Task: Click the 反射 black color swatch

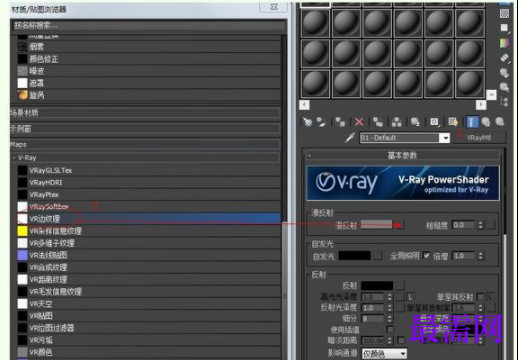Action: click(377, 285)
